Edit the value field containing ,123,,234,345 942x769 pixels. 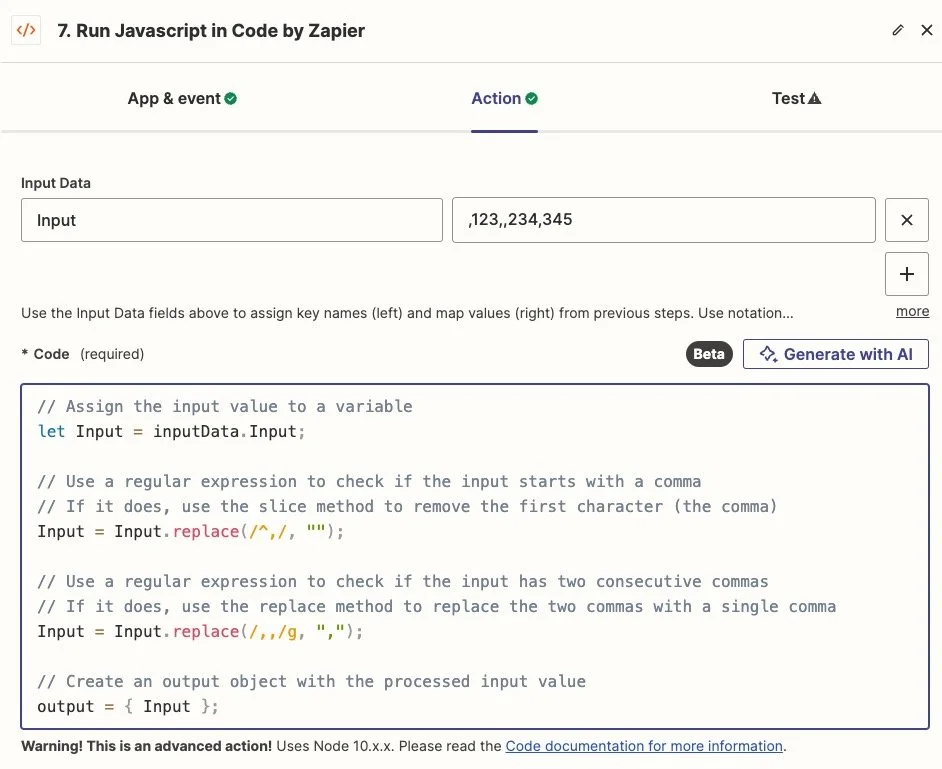click(x=664, y=220)
